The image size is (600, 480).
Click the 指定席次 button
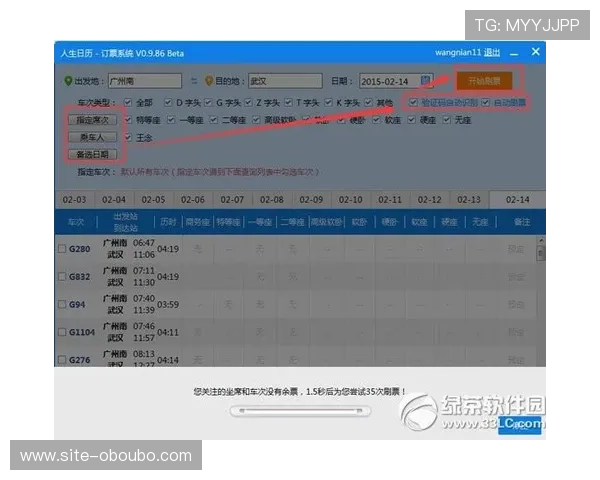93,120
